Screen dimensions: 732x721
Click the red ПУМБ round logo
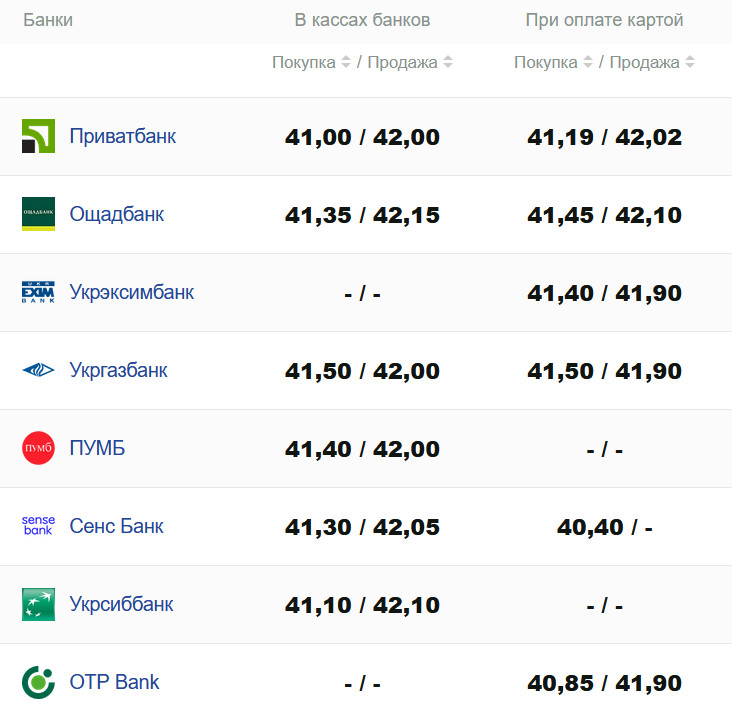point(38,448)
